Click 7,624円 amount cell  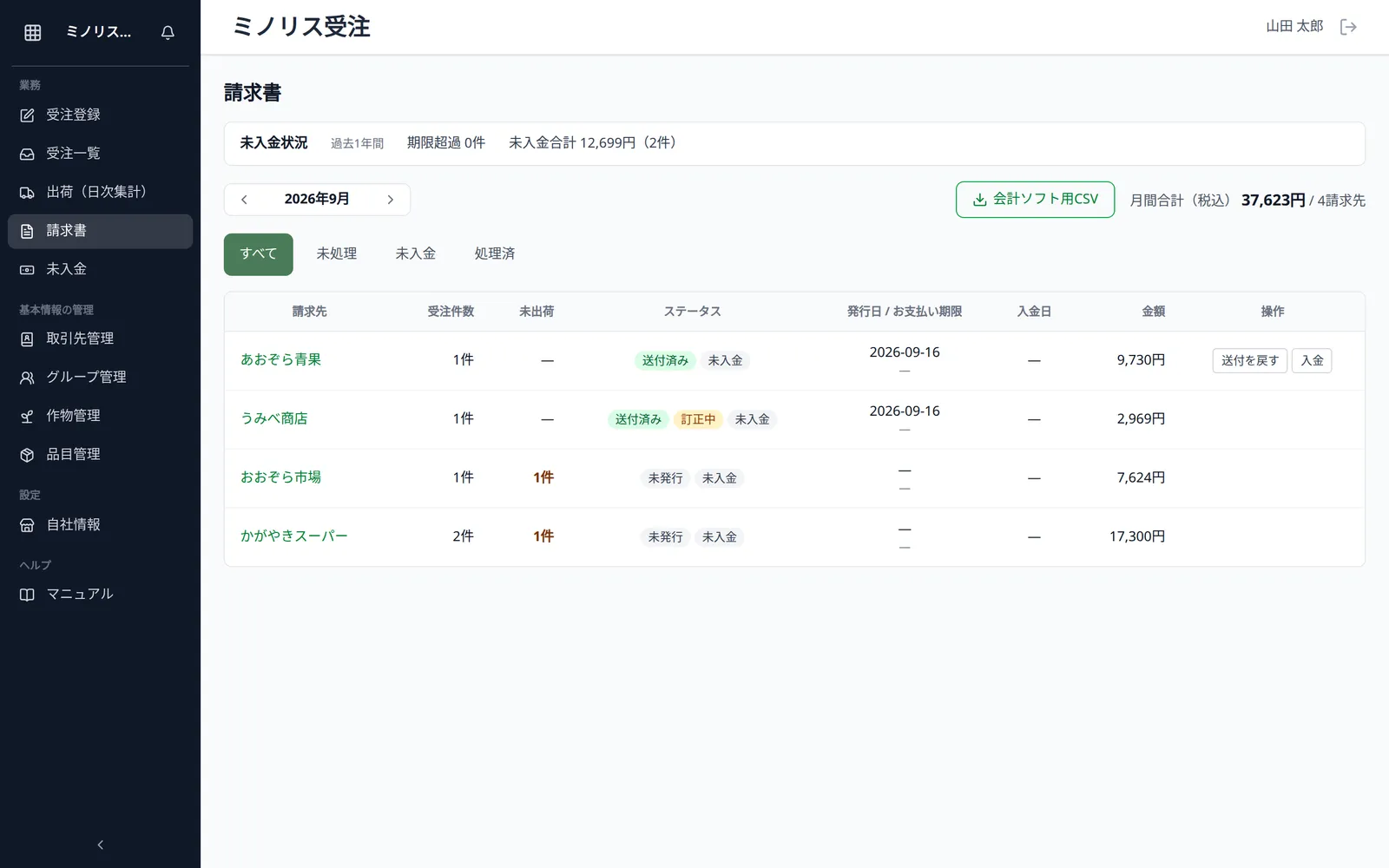tap(1141, 477)
